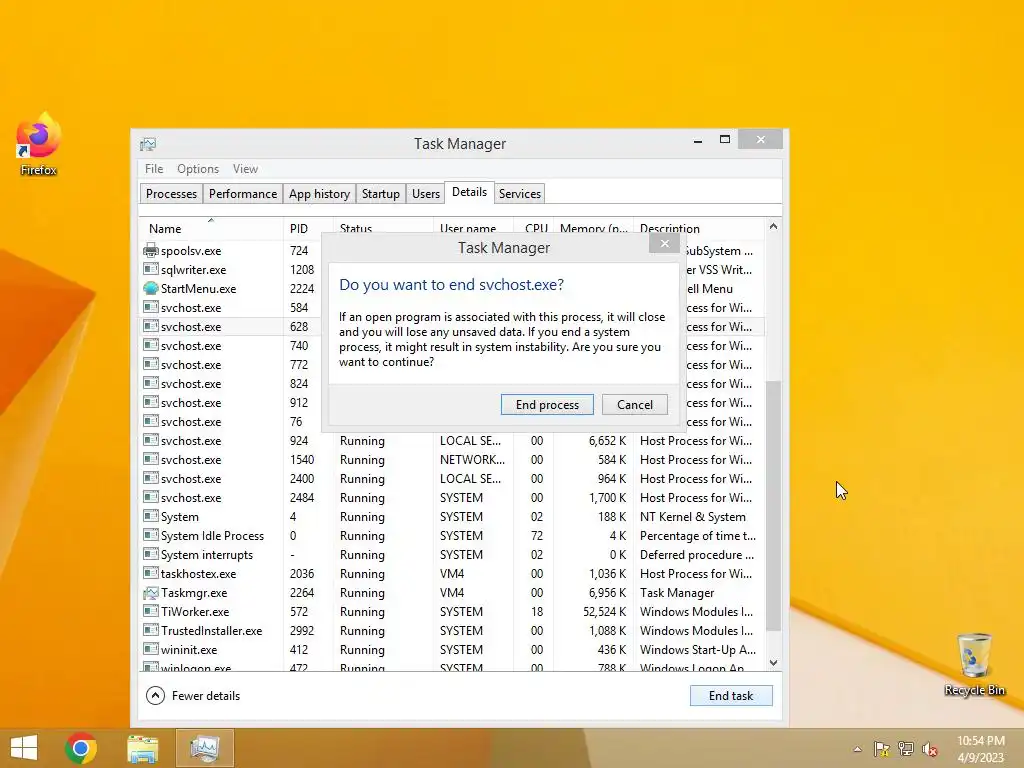
Task: Click the Windows Start-Up description cell
Action: (697, 650)
